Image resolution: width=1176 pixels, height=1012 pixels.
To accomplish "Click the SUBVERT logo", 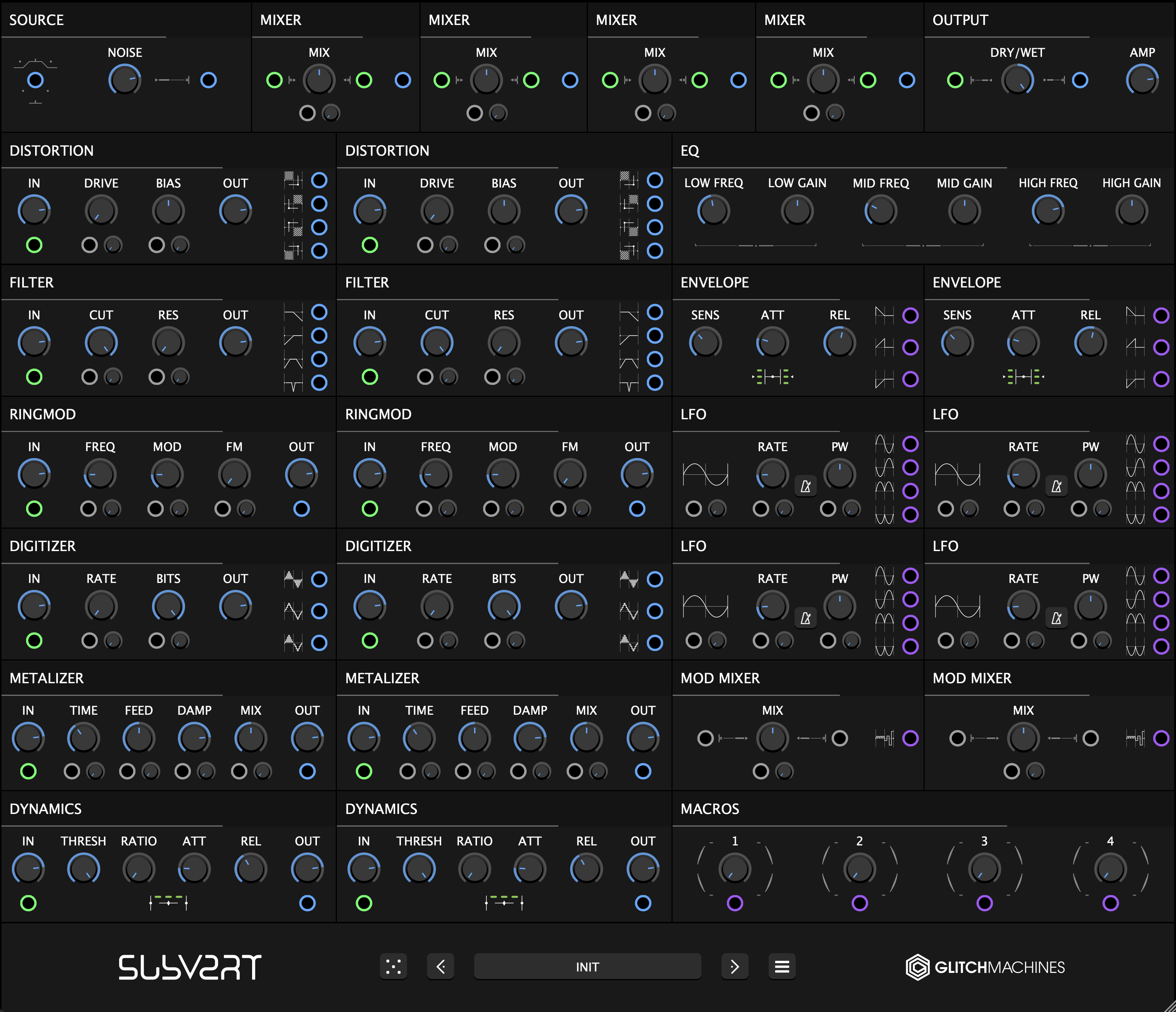I will click(189, 967).
